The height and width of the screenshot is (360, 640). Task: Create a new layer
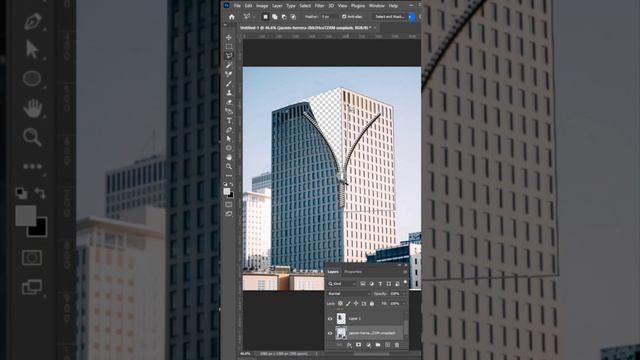click(387, 345)
